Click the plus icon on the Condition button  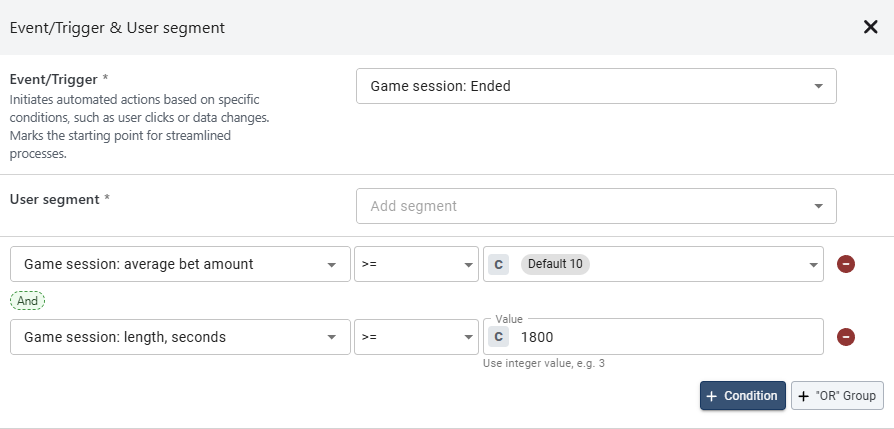click(x=712, y=396)
